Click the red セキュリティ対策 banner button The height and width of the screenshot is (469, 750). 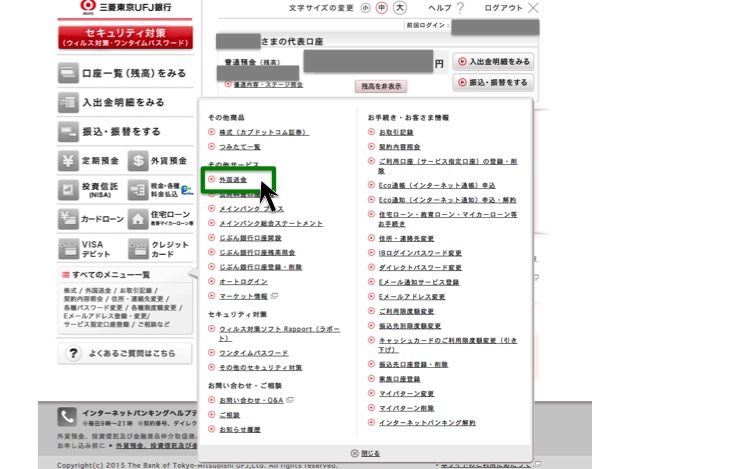pyautogui.click(x=125, y=37)
